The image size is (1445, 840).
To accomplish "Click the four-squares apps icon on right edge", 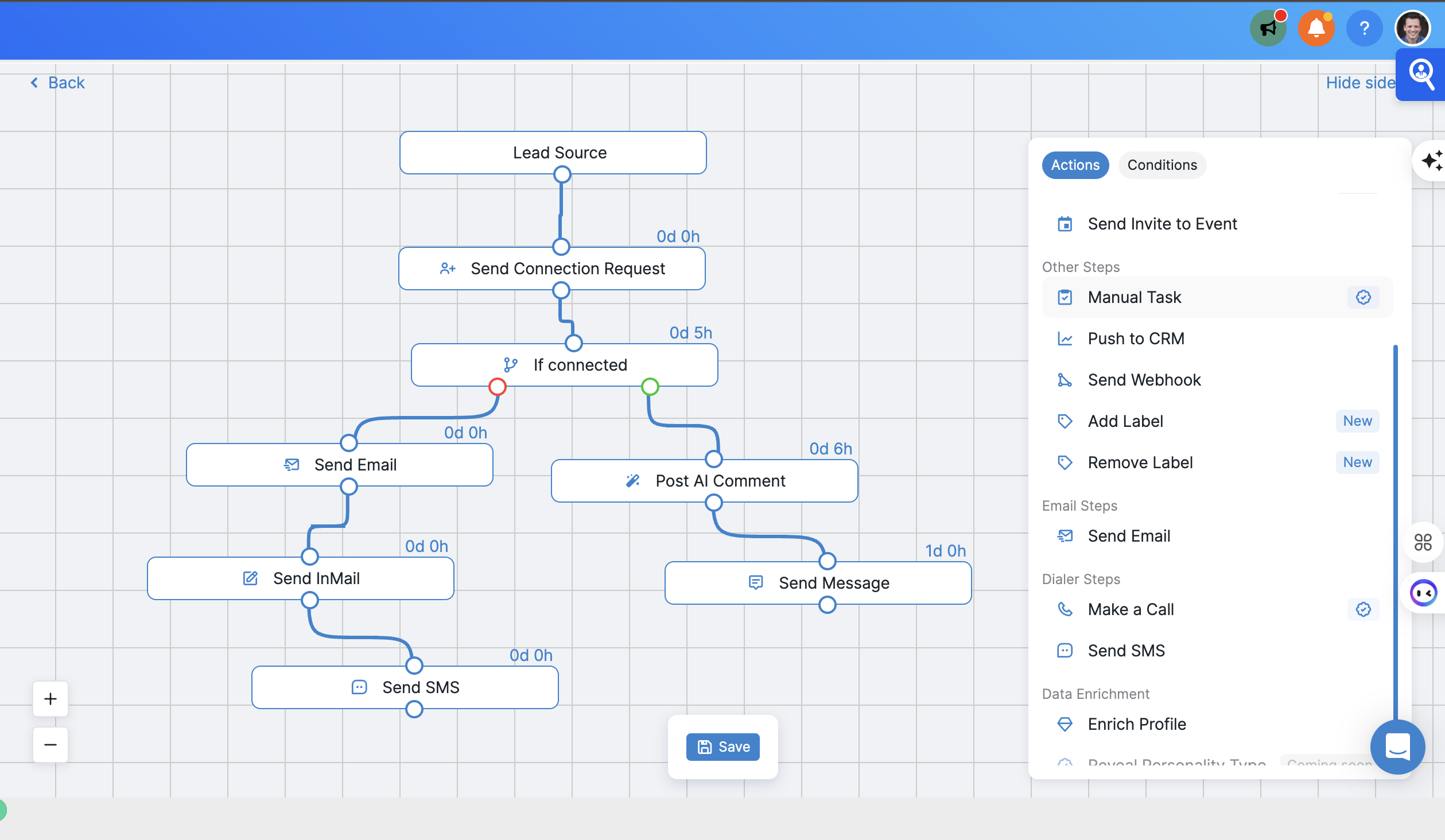I will pyautogui.click(x=1423, y=542).
